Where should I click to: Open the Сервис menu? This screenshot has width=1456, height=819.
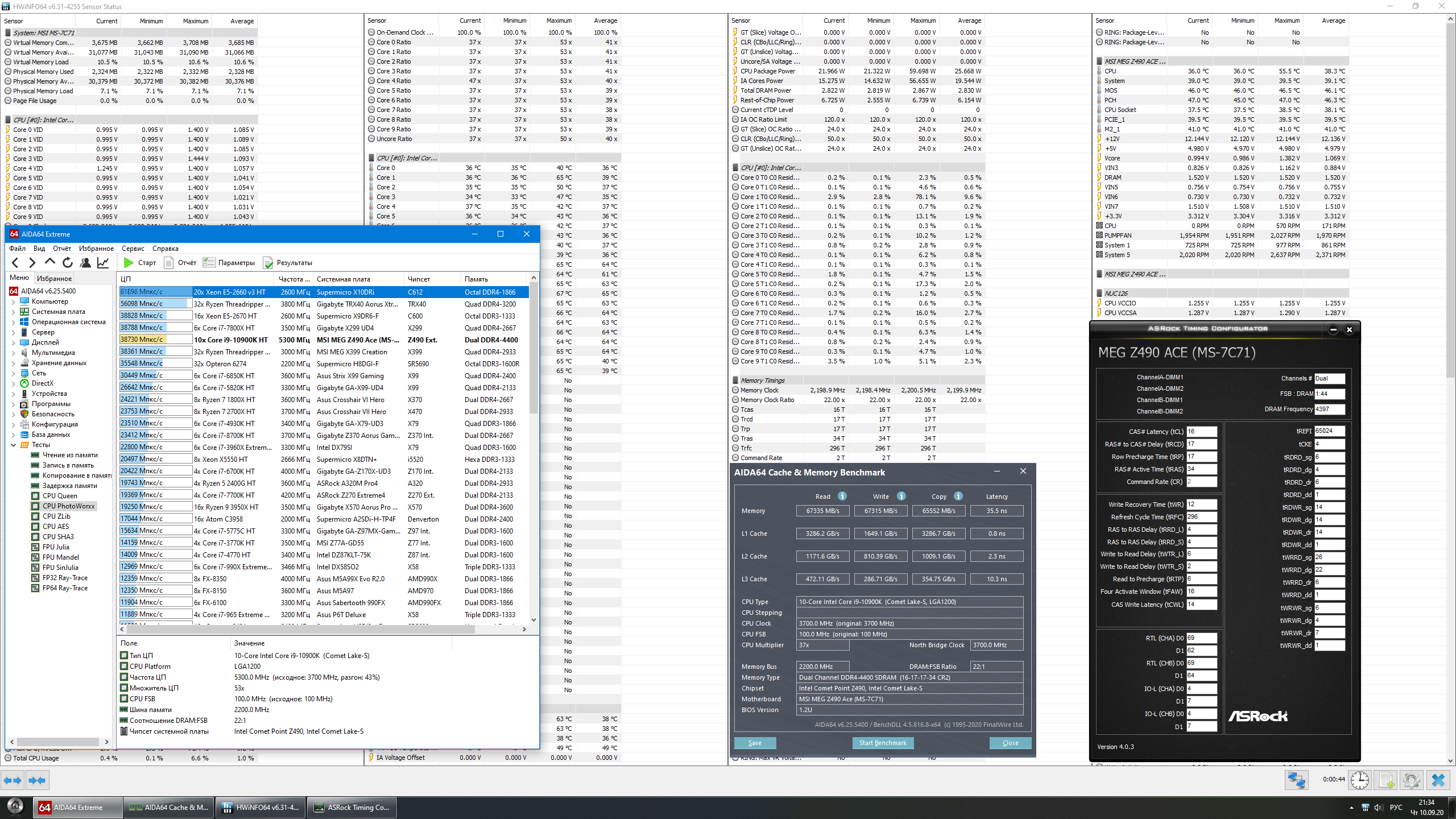pyautogui.click(x=133, y=249)
